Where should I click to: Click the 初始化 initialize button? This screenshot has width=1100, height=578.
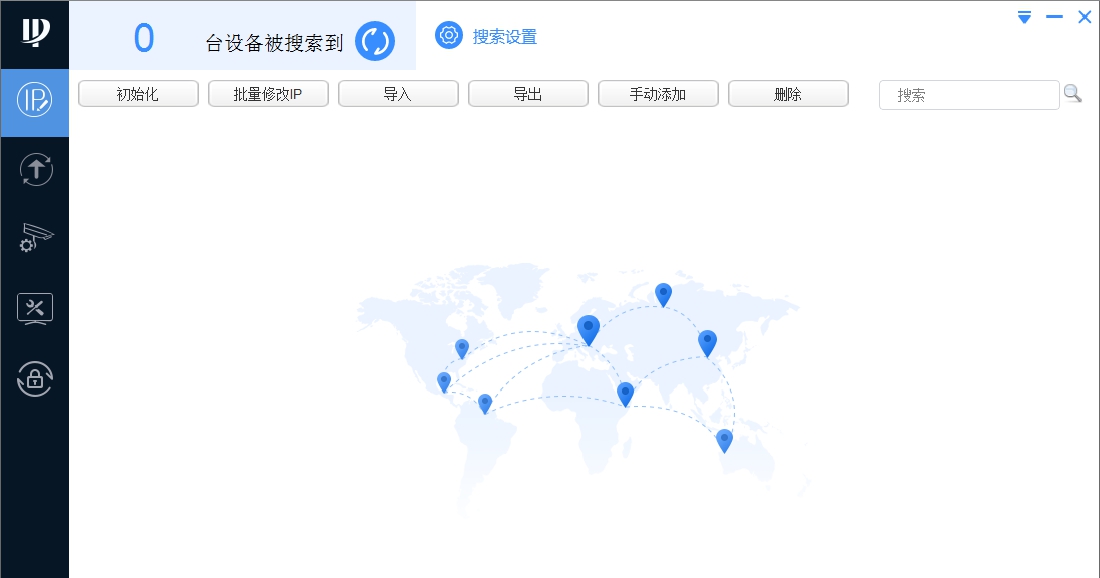[138, 93]
